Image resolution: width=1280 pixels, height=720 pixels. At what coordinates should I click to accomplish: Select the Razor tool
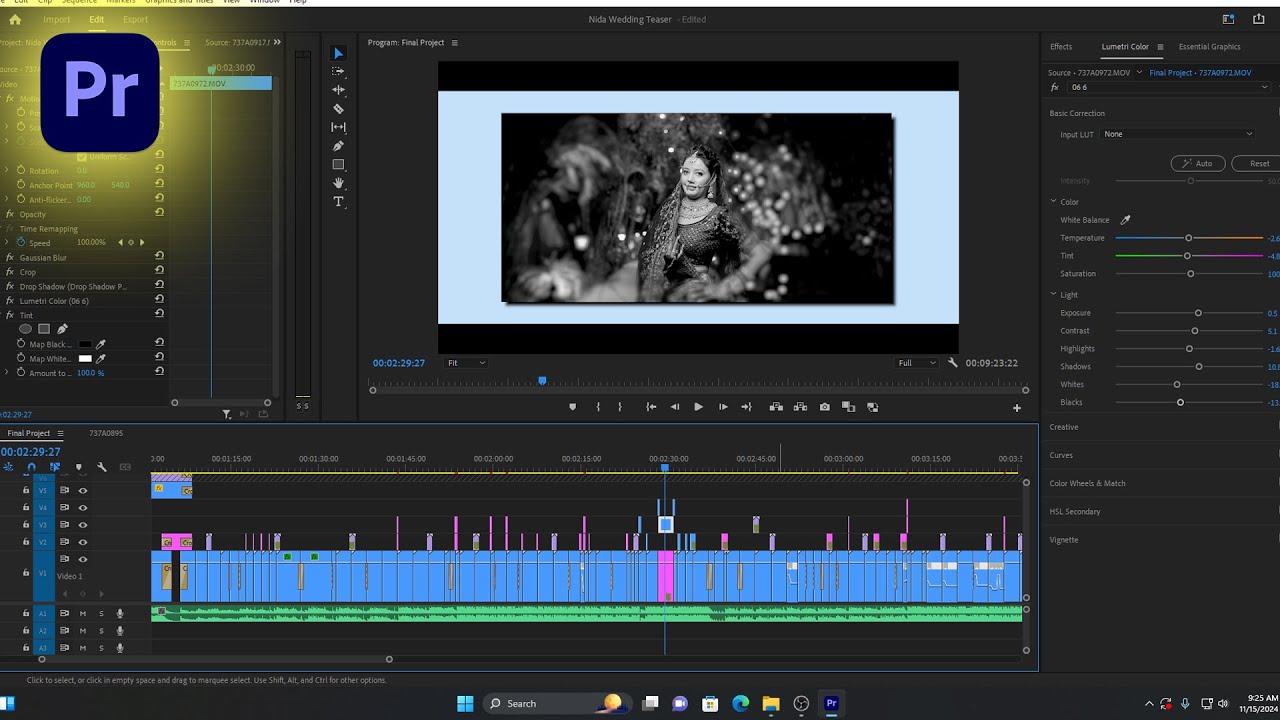coord(338,108)
